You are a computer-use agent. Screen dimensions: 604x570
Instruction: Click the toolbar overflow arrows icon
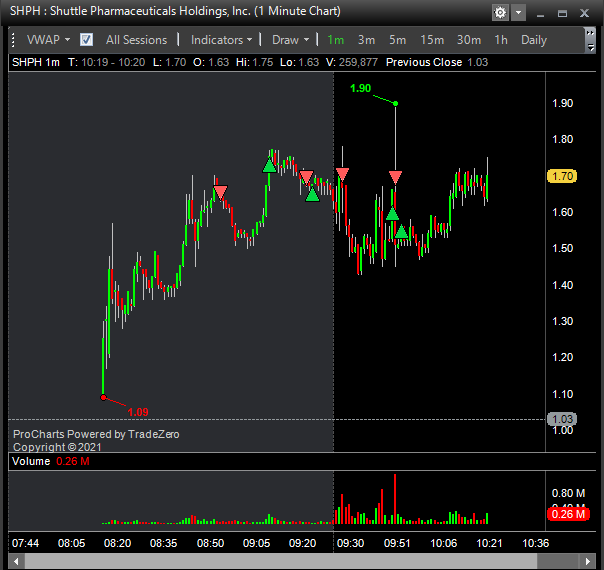pos(590,40)
